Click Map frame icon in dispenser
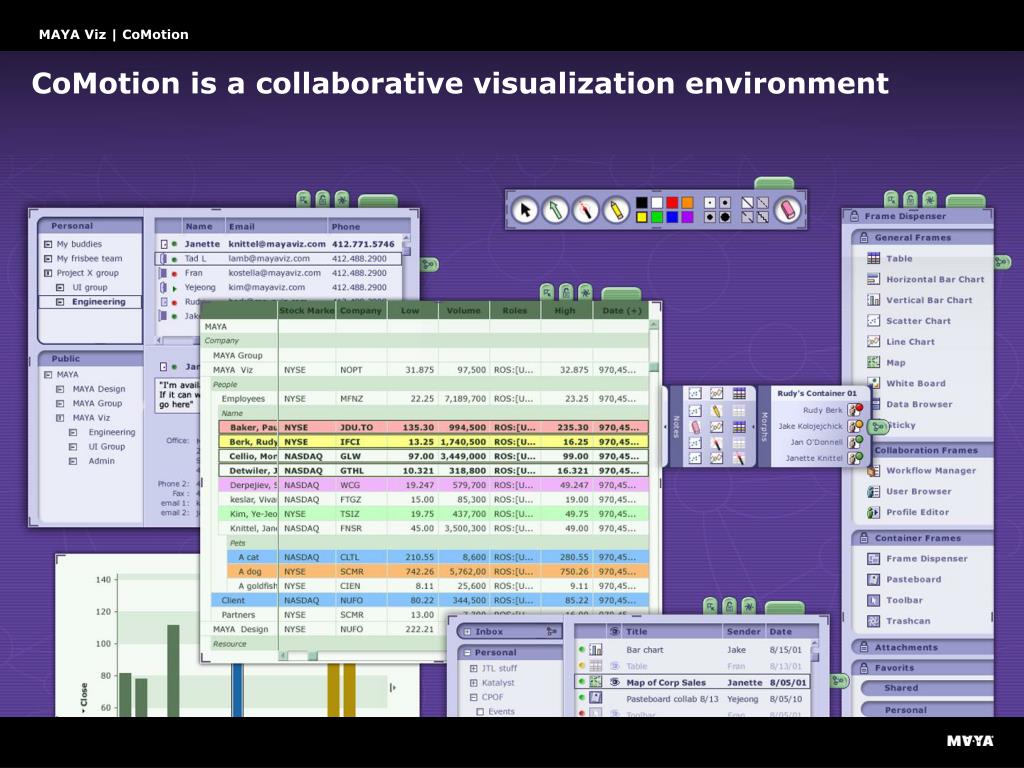 873,362
